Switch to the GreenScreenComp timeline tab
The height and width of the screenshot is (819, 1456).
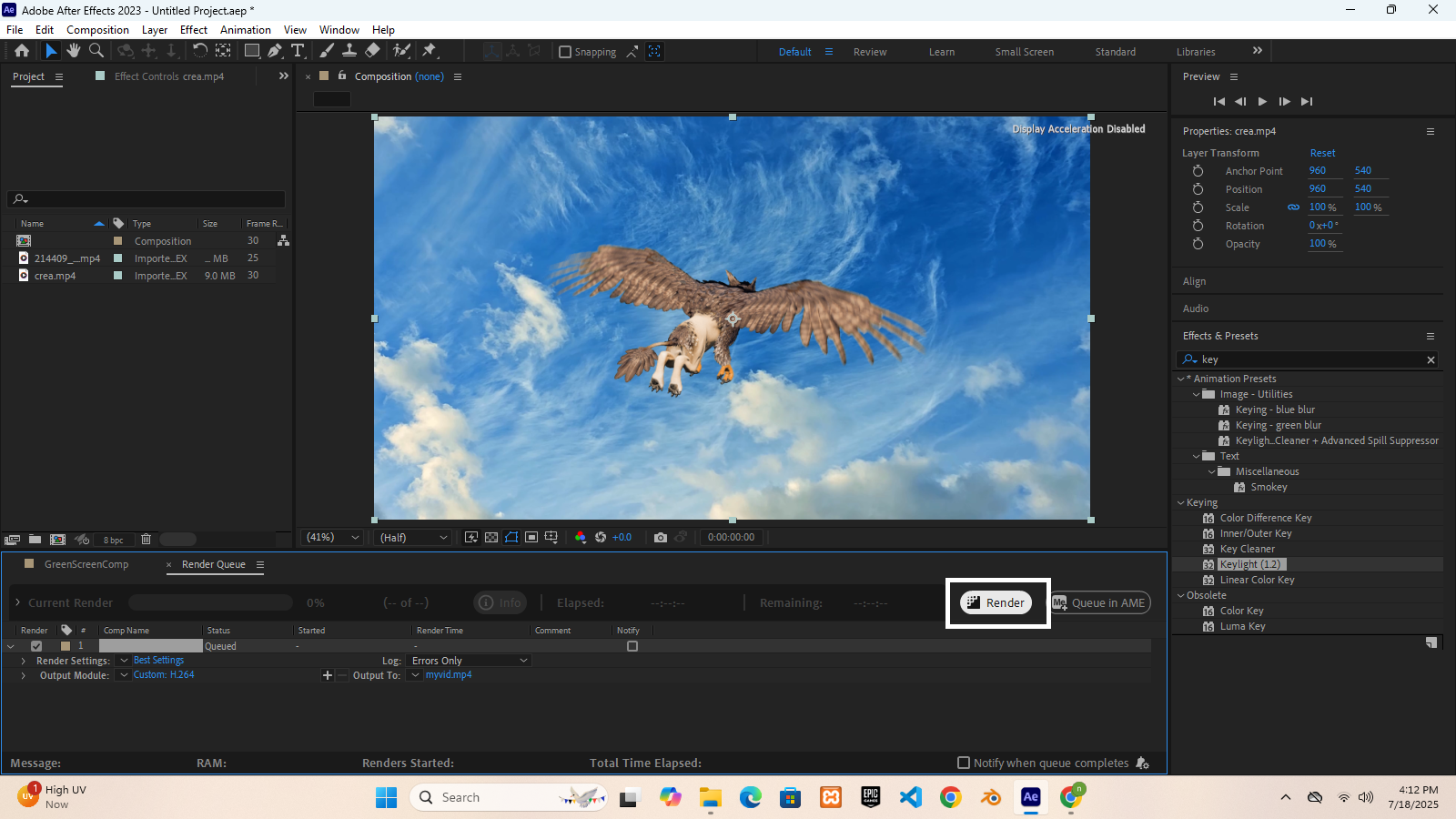86,564
